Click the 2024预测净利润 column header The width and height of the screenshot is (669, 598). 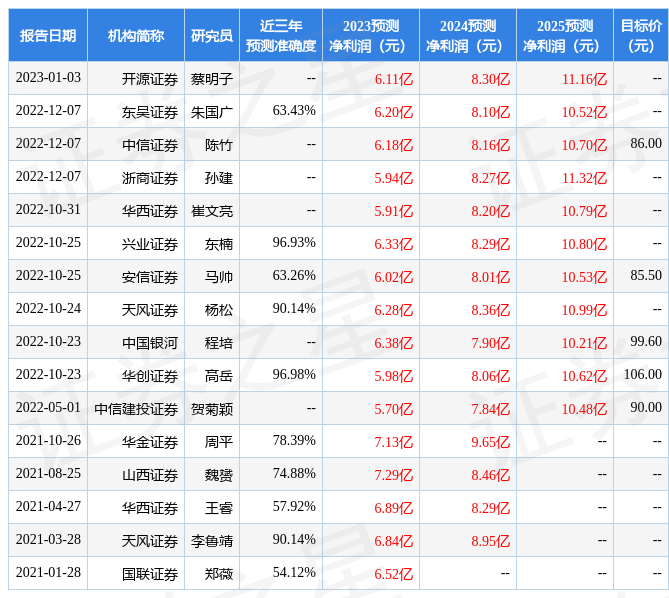click(x=468, y=35)
